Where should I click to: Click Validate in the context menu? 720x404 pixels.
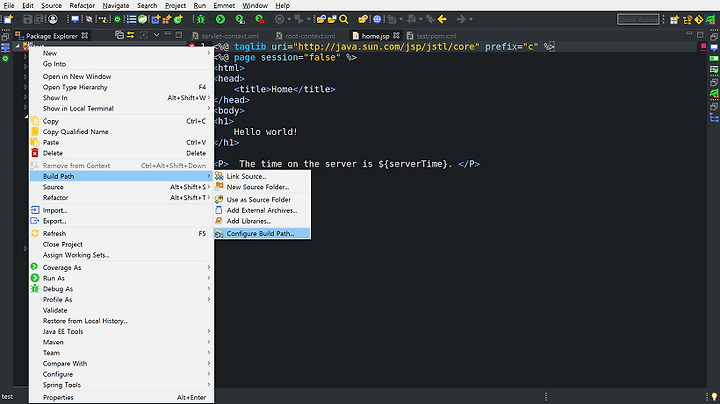point(122,310)
